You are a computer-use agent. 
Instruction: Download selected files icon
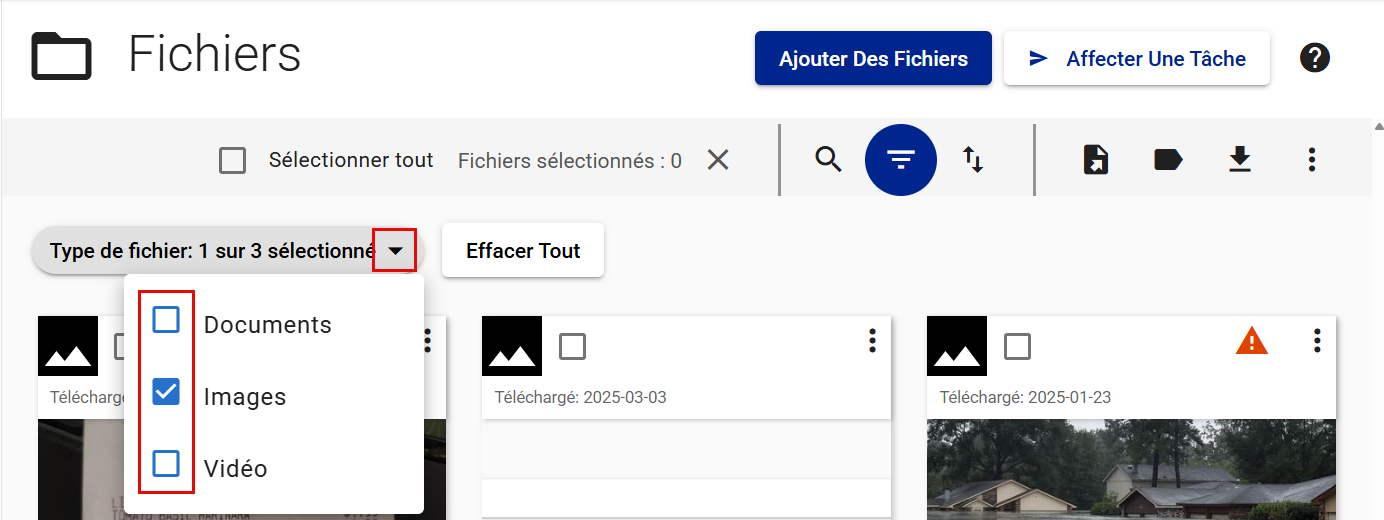1240,159
